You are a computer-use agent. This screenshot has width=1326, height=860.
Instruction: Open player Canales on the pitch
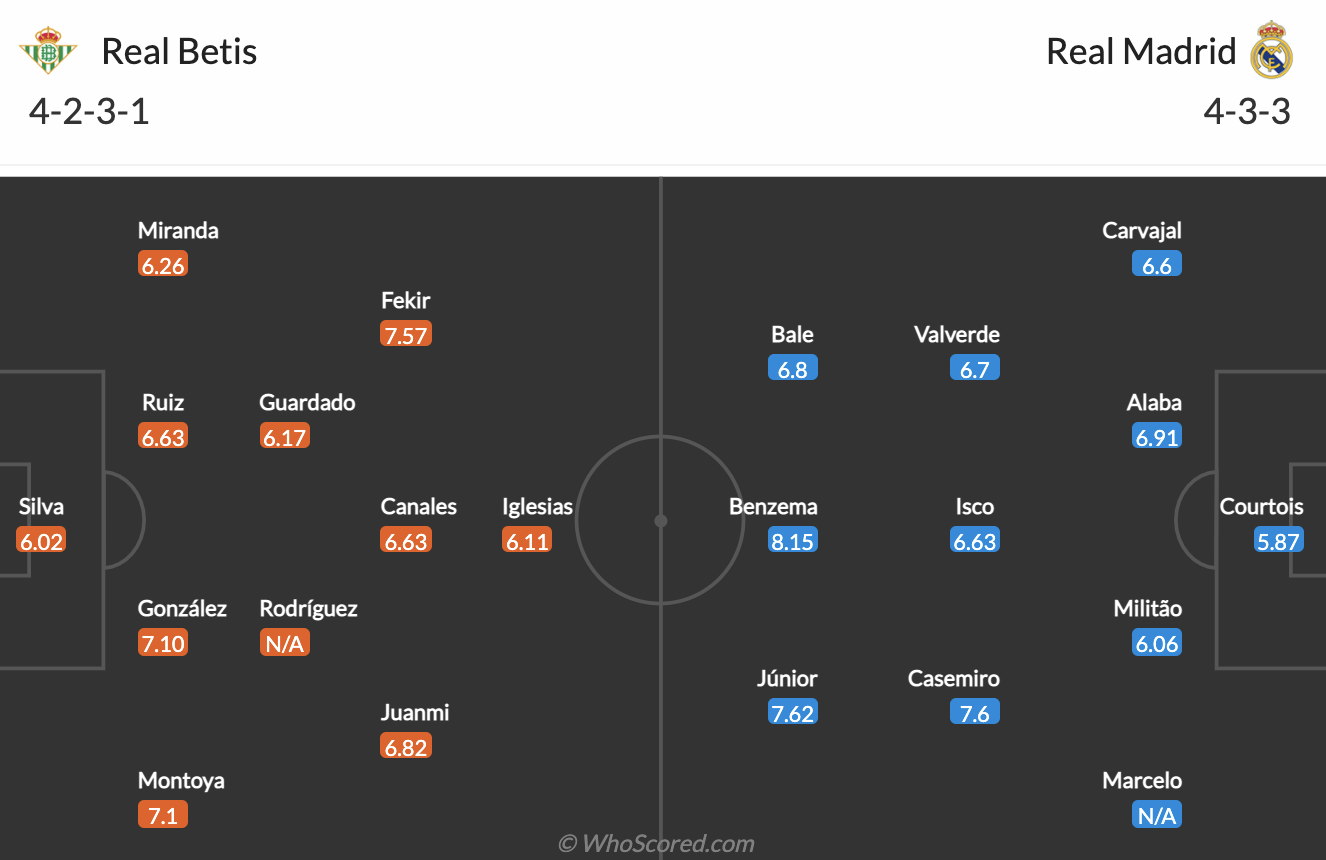pyautogui.click(x=418, y=507)
